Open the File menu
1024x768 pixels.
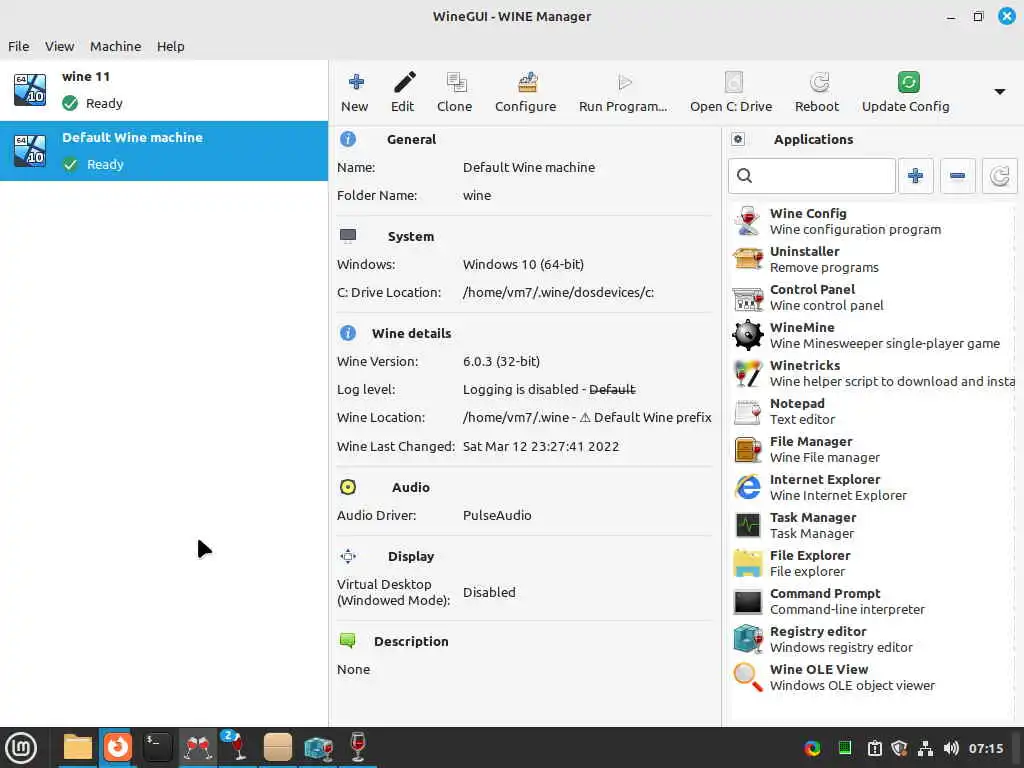pyautogui.click(x=18, y=46)
